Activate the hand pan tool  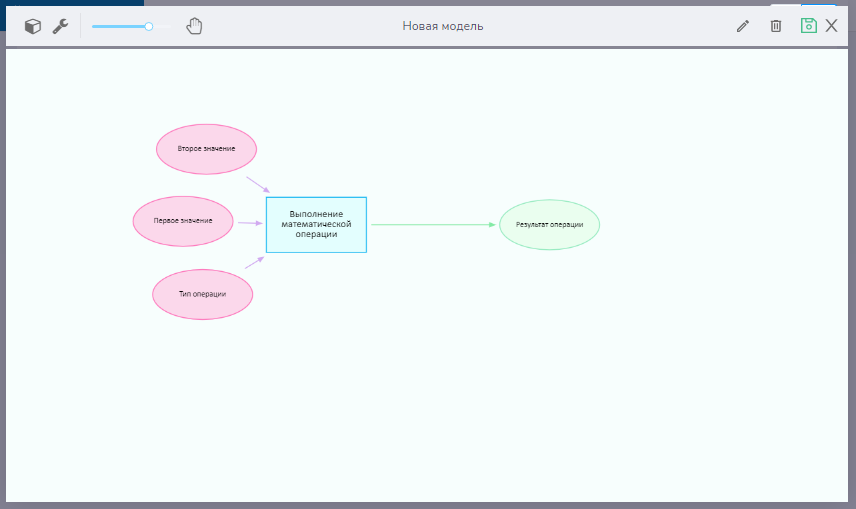(194, 26)
